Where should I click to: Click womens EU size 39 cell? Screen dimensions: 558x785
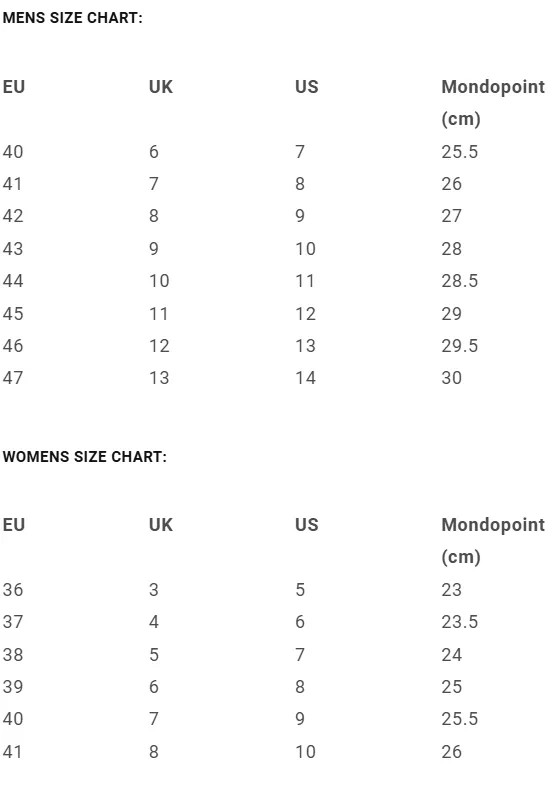click(13, 686)
